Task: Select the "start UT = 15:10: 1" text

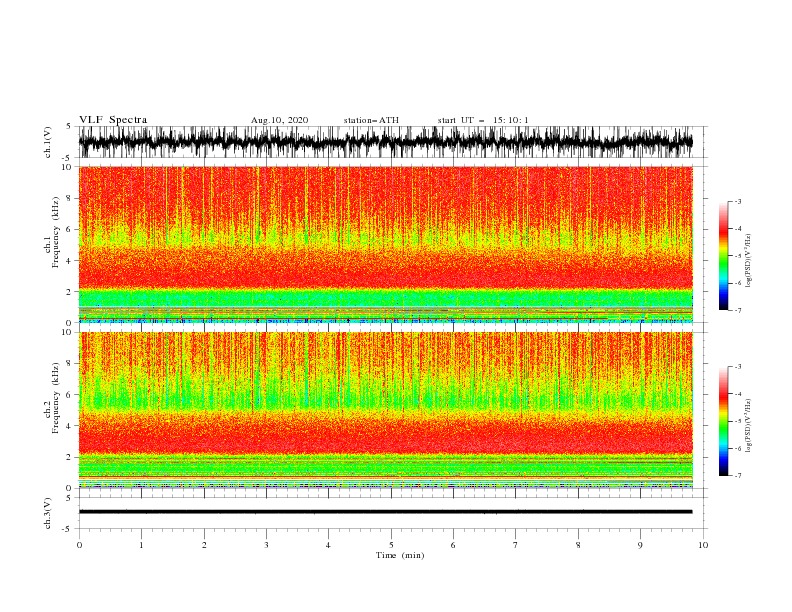Action: click(x=483, y=120)
